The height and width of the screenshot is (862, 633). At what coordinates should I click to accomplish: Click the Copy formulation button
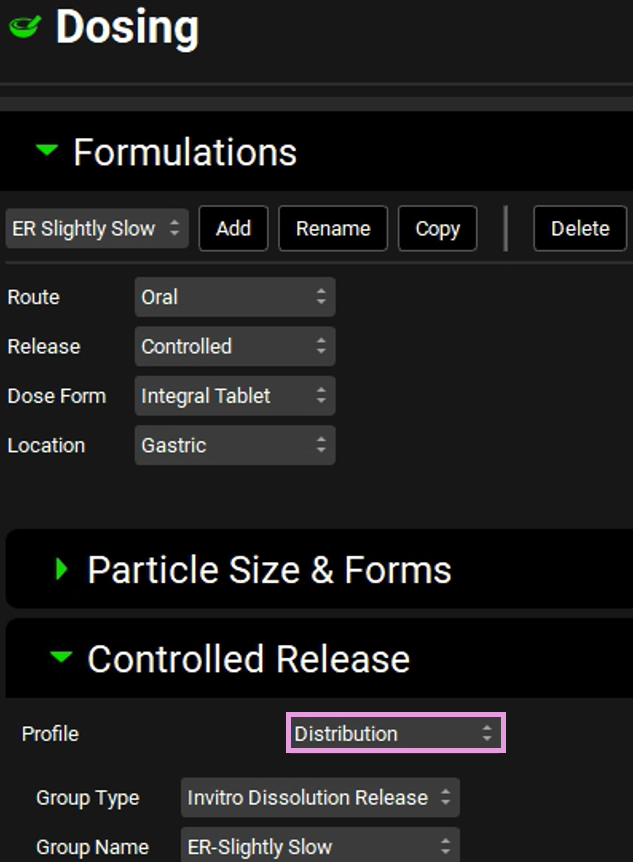tap(437, 228)
